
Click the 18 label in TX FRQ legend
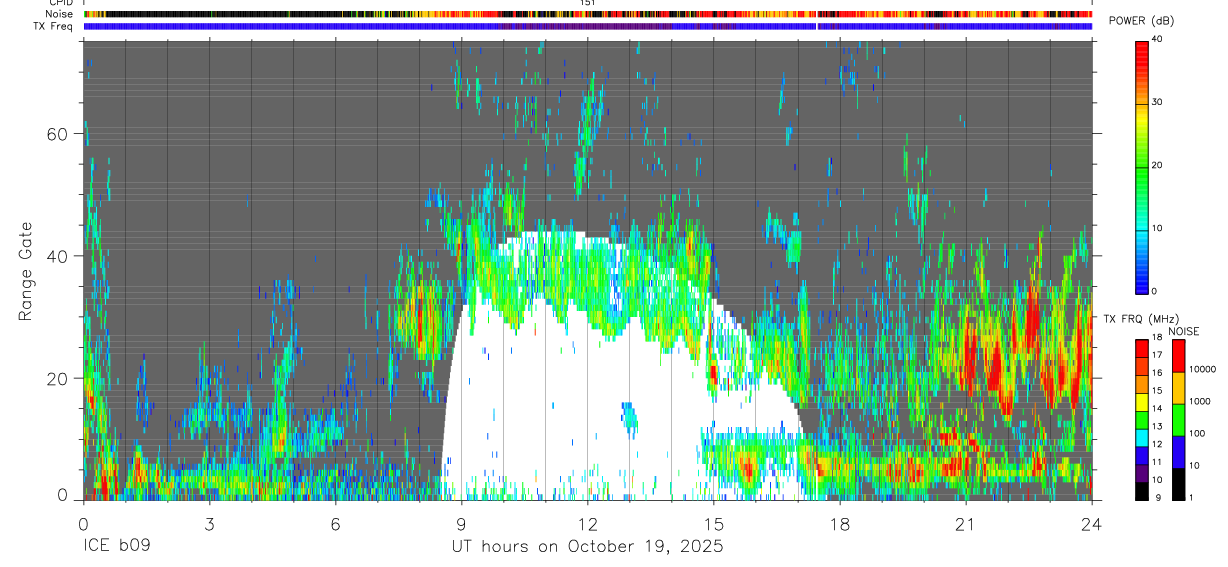(x=1157, y=337)
